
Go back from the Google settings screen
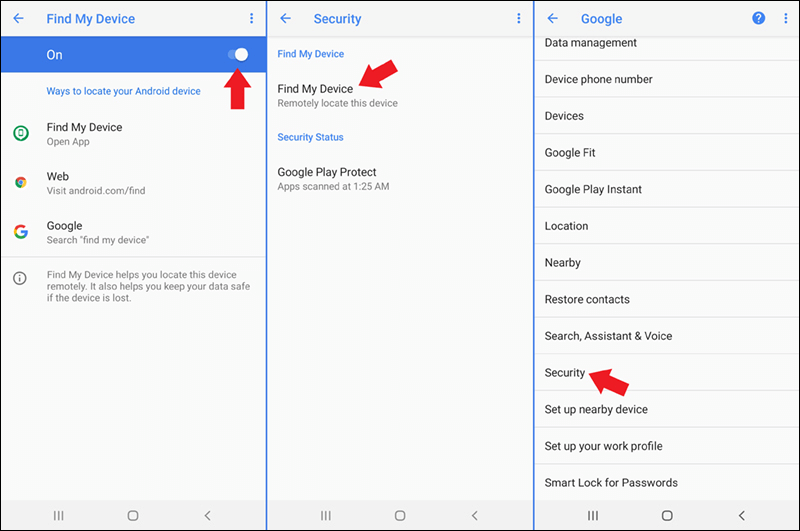click(x=553, y=18)
